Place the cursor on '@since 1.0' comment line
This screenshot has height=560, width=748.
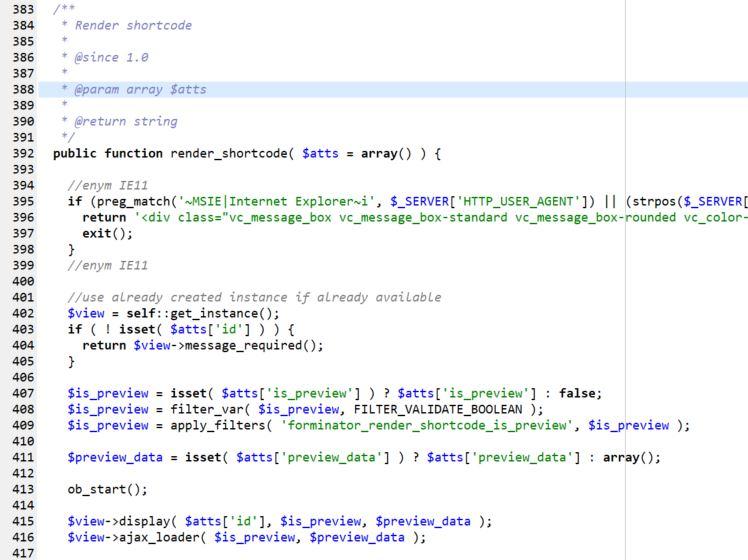(x=111, y=57)
